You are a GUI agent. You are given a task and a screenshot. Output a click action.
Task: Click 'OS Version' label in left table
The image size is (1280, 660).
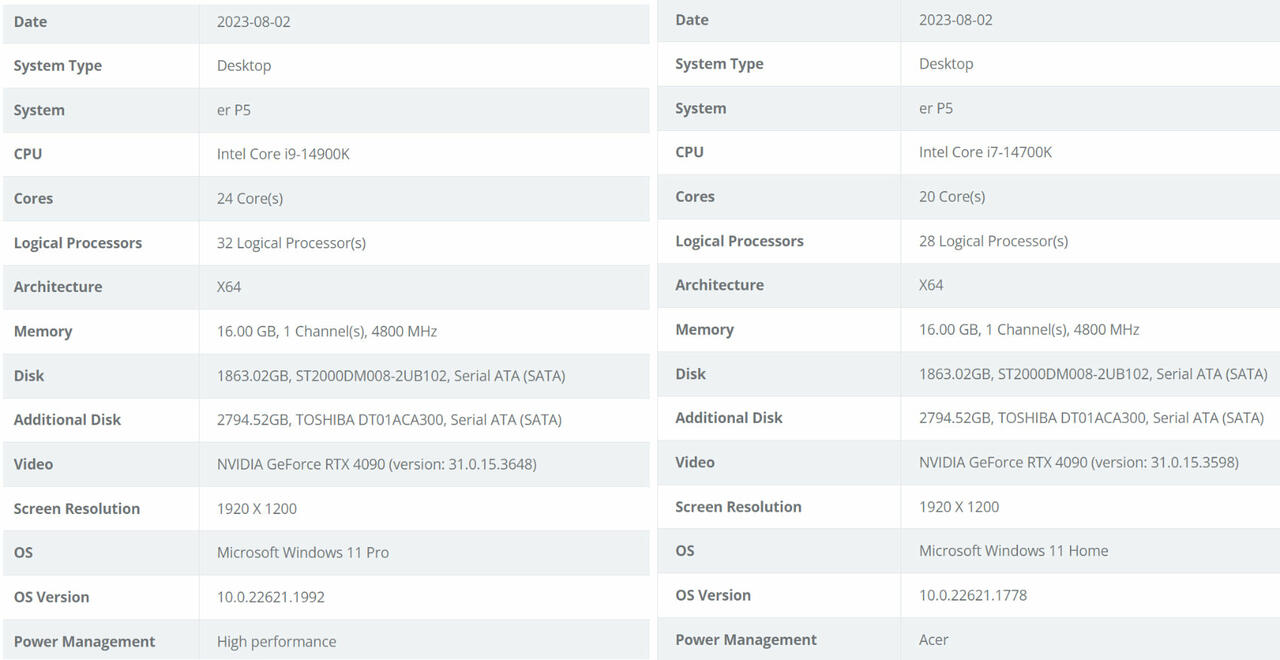tap(51, 597)
